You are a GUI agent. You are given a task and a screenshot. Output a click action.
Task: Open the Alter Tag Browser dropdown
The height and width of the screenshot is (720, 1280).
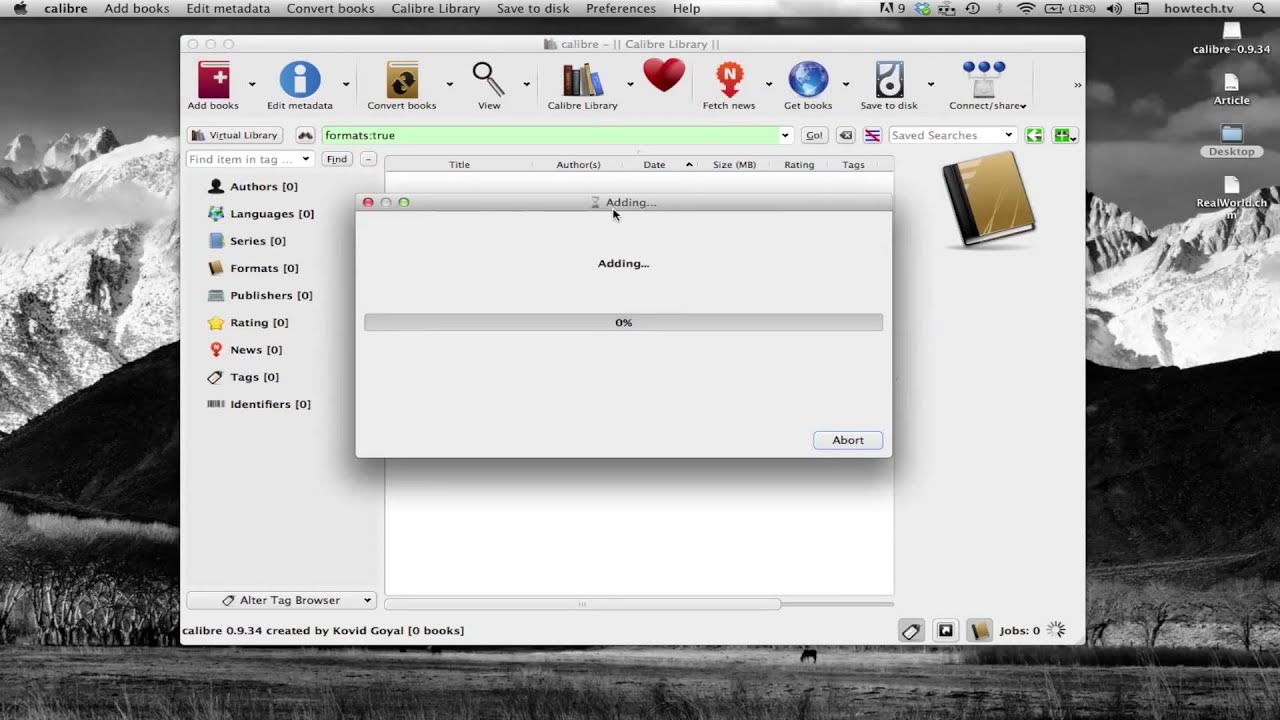point(281,600)
